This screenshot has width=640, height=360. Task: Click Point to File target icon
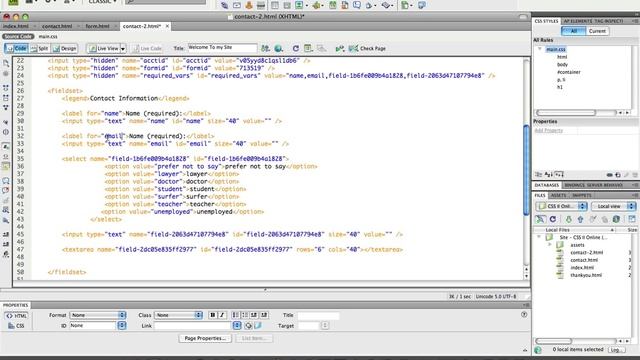point(249,326)
